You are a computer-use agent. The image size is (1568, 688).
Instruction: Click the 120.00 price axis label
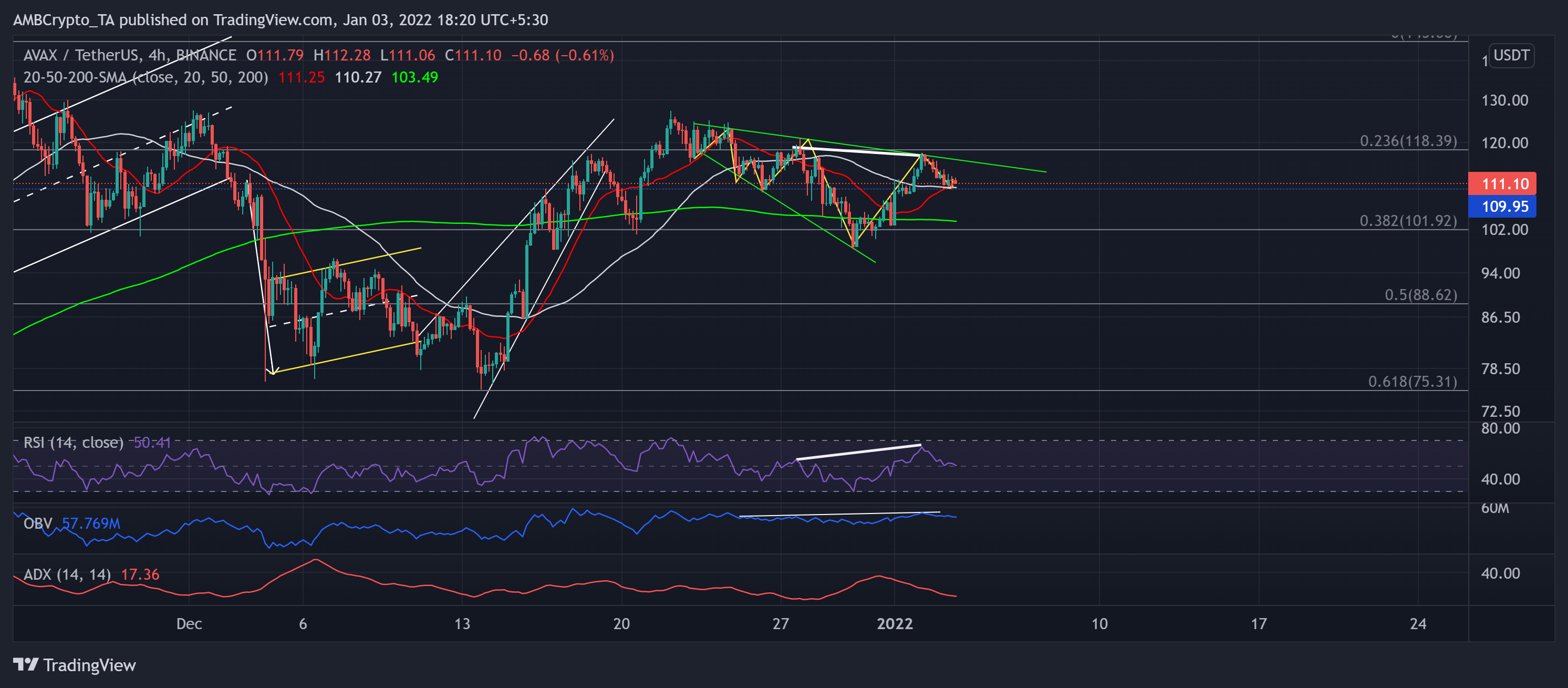point(1504,143)
